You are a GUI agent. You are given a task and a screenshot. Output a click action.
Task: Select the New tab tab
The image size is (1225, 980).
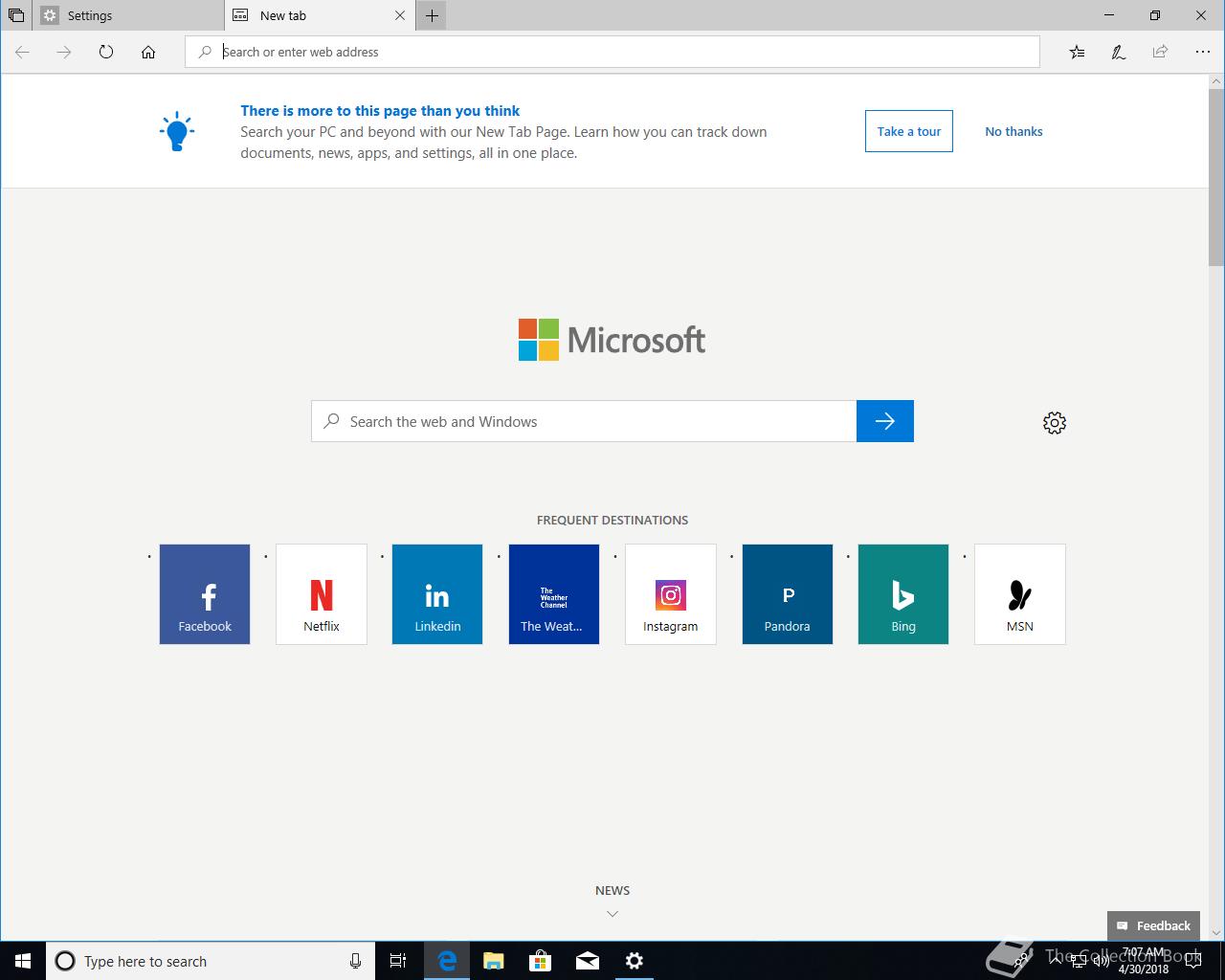[321, 15]
